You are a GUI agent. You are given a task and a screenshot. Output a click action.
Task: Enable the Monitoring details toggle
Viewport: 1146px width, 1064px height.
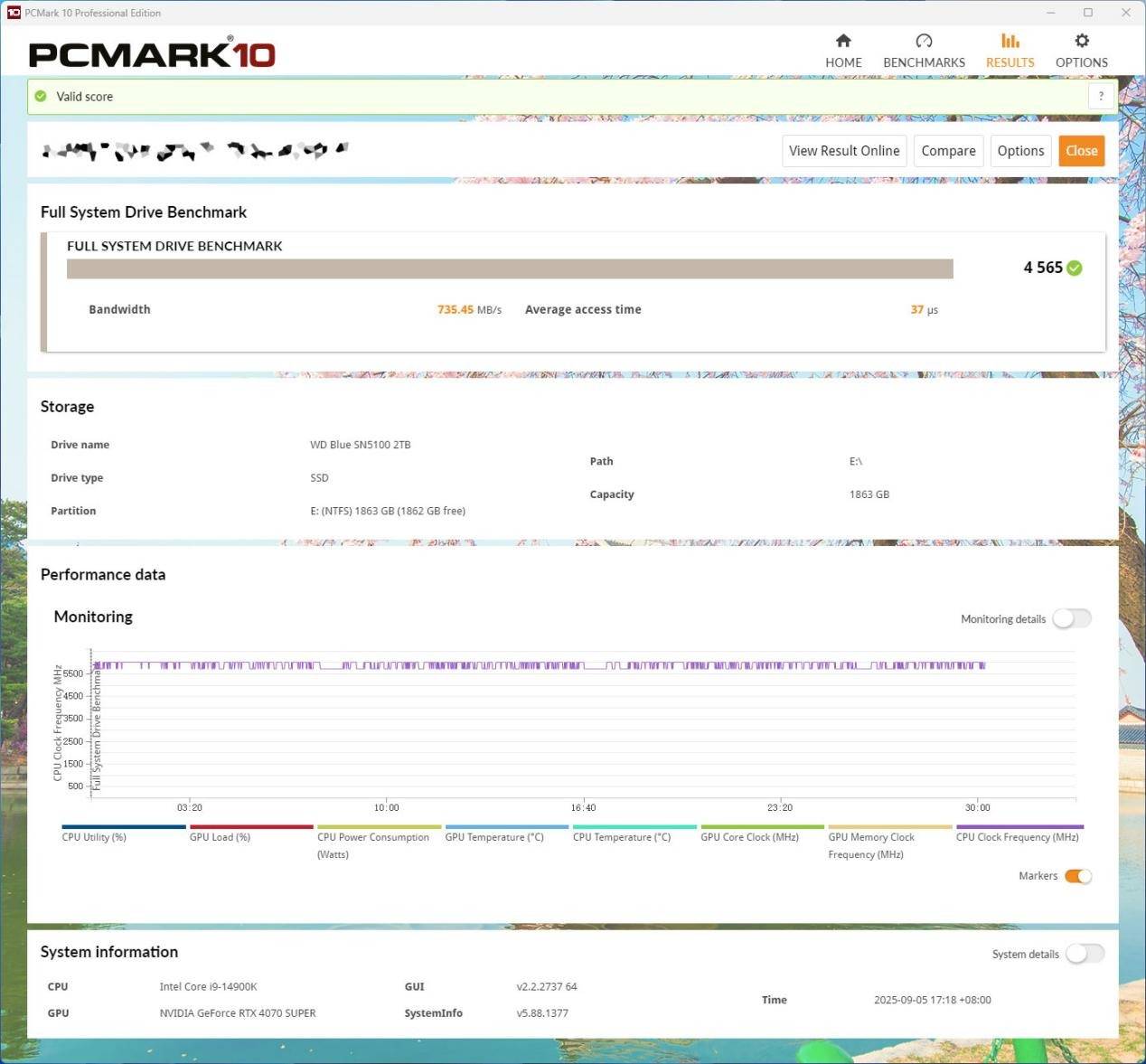pyautogui.click(x=1072, y=618)
